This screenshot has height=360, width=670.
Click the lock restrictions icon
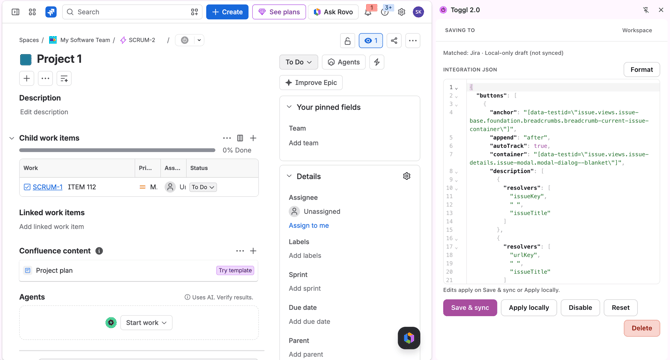click(347, 41)
